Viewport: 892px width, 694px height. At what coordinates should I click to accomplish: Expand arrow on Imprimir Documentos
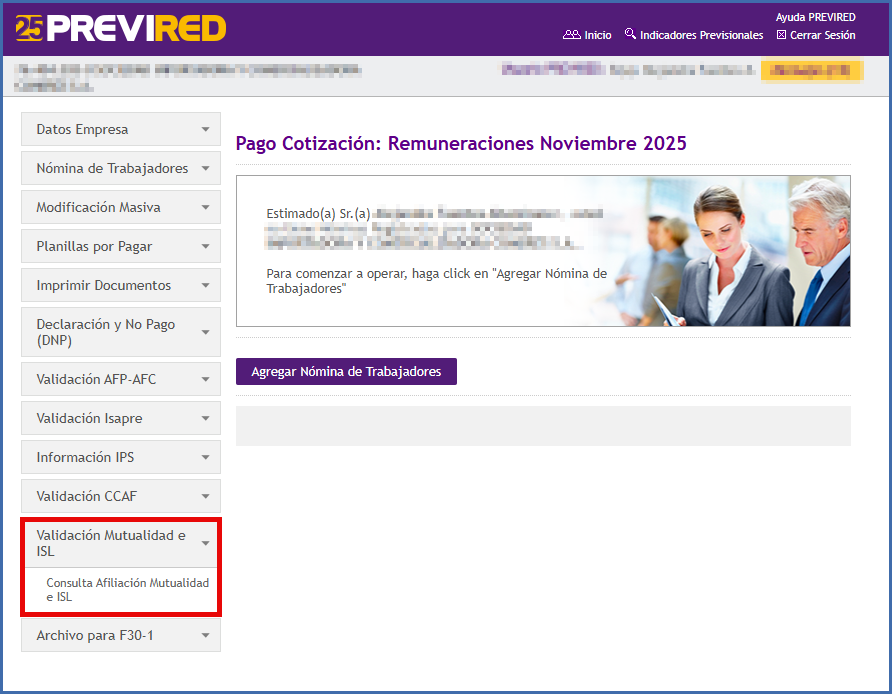click(x=205, y=286)
